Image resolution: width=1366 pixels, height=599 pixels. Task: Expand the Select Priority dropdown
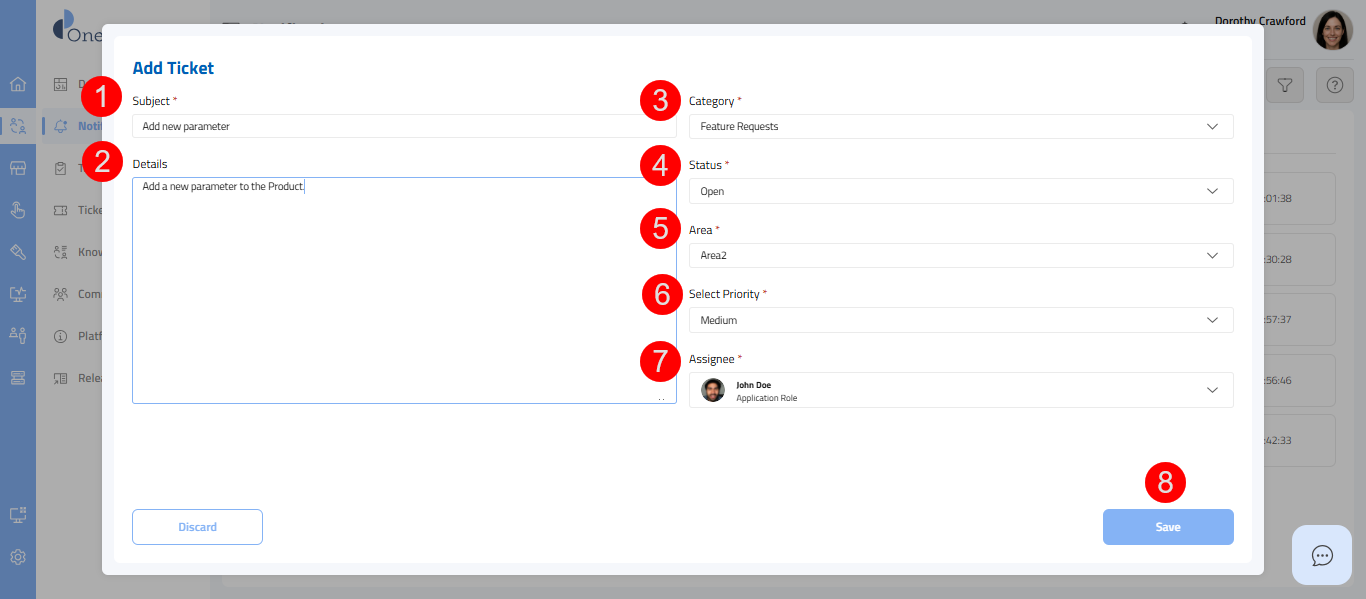[960, 320]
